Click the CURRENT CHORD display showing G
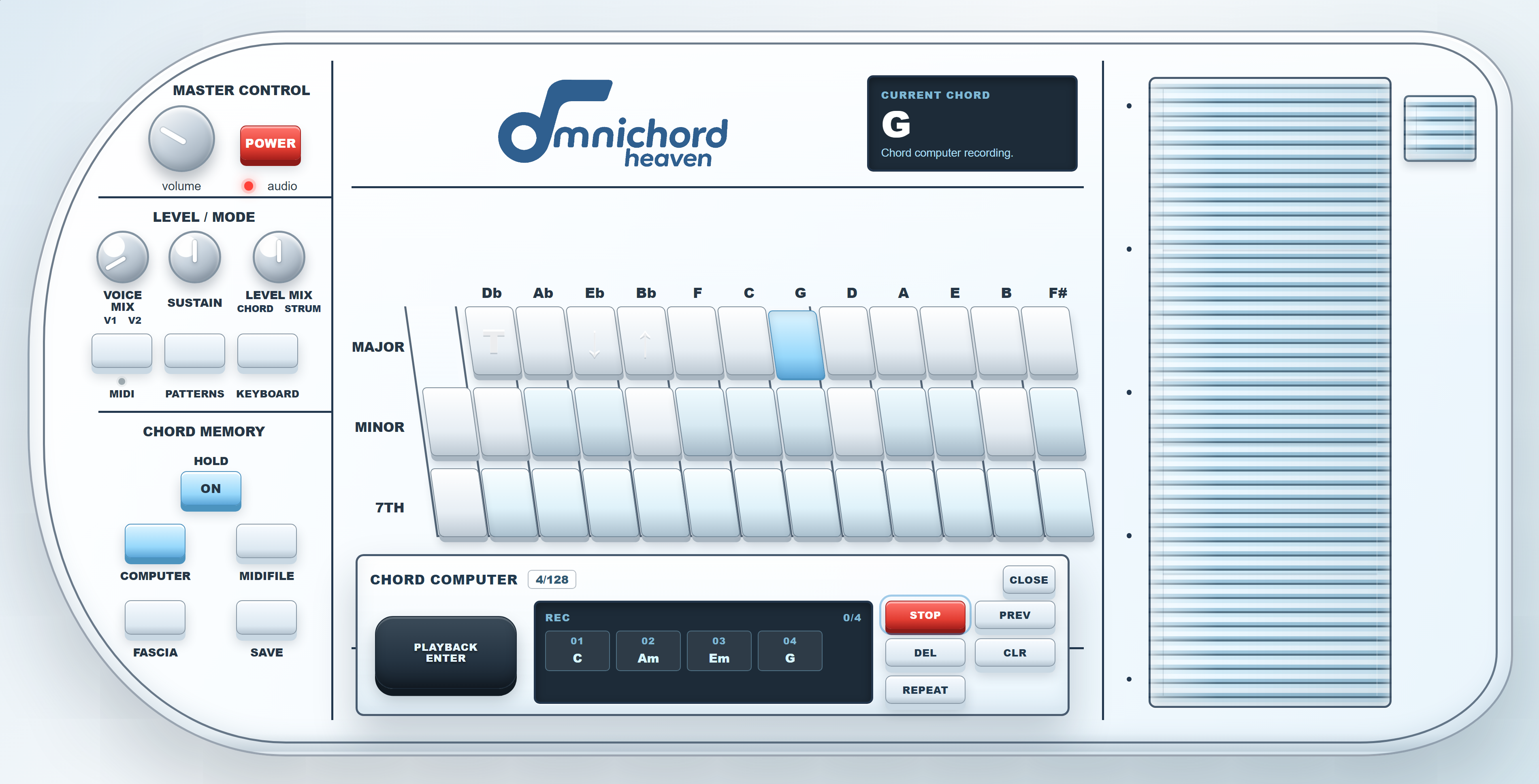1539x784 pixels. [972, 123]
